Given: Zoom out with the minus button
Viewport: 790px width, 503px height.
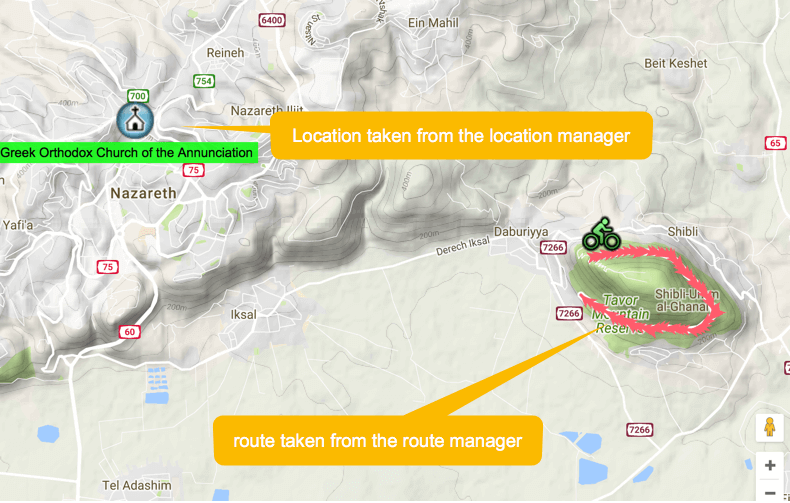Looking at the screenshot, I should pos(769,492).
